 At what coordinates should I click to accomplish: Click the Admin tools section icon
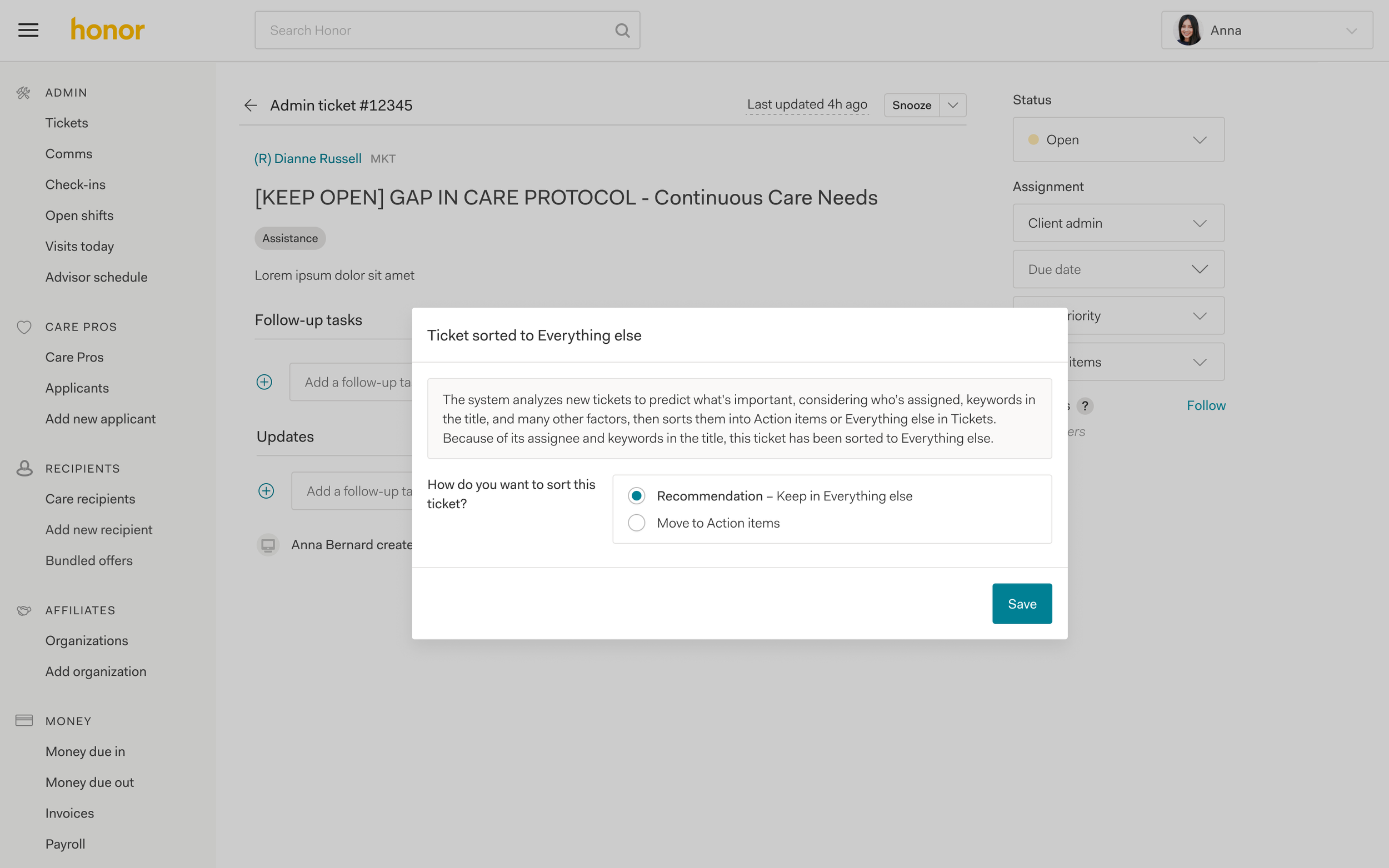[x=23, y=92]
